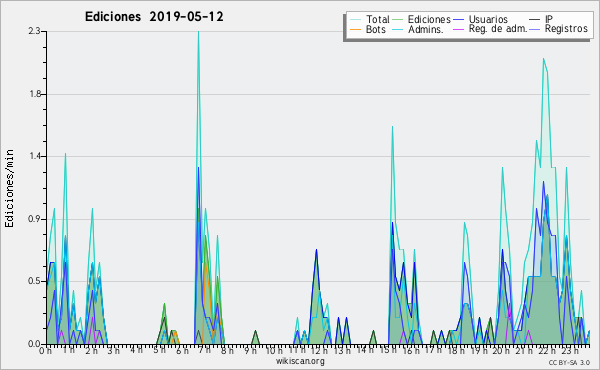
Task: Click the '15 h' x-axis label
Action: (388, 350)
